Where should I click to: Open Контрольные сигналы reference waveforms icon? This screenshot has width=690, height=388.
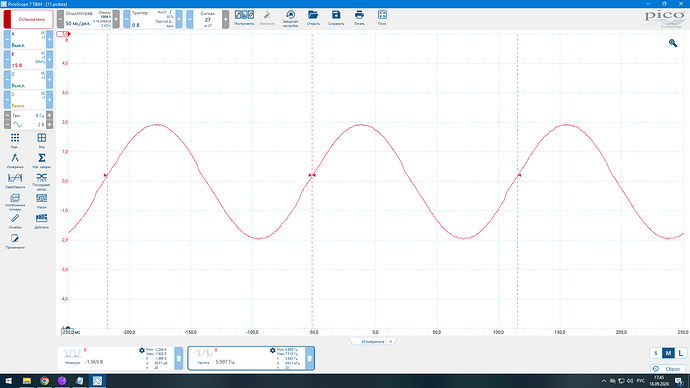(x=15, y=202)
